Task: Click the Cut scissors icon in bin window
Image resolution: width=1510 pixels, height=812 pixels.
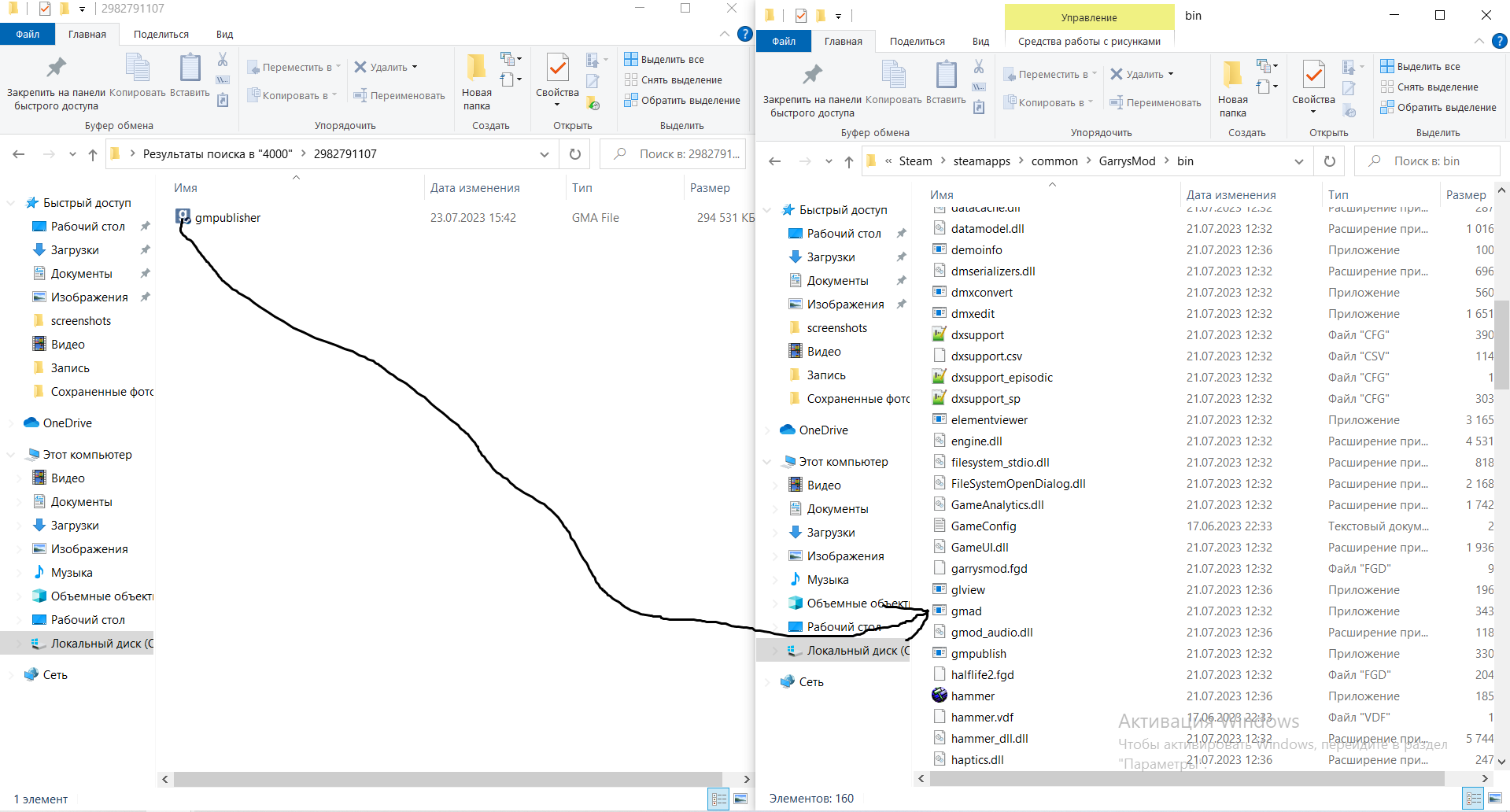Action: (979, 67)
